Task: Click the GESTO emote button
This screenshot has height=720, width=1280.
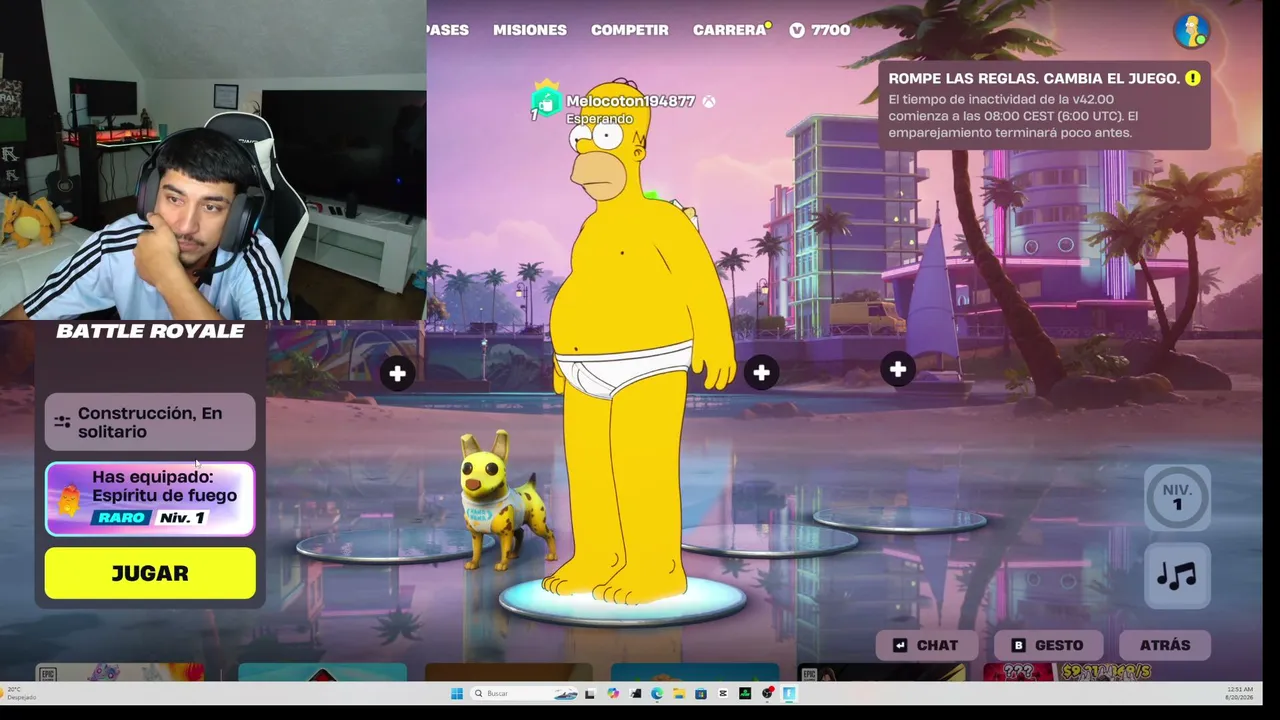Action: pos(1048,645)
